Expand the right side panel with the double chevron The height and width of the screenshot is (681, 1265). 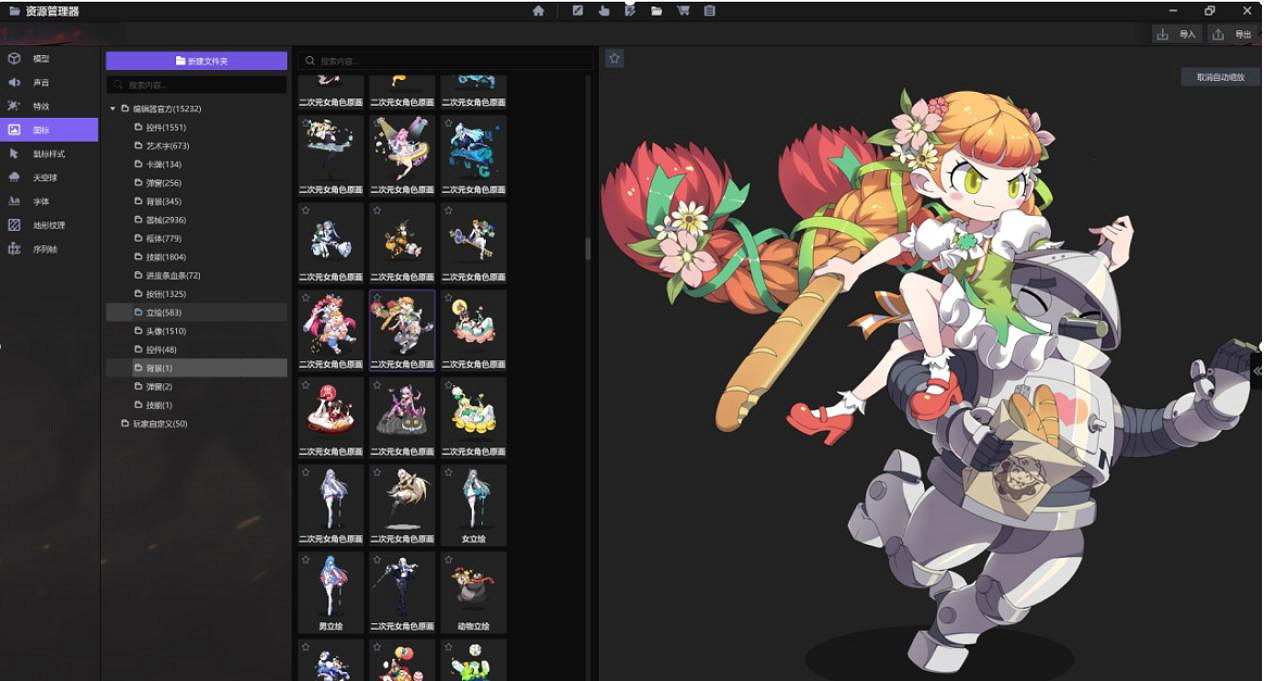[1257, 371]
